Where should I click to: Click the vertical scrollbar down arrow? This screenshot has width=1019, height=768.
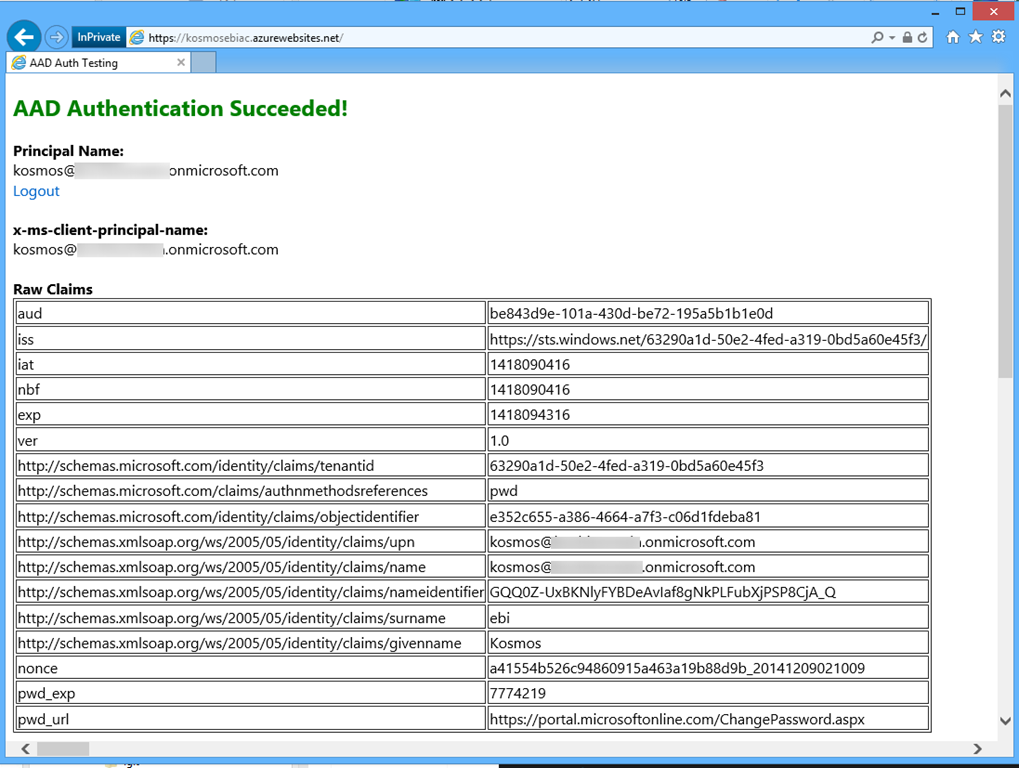pos(1005,720)
